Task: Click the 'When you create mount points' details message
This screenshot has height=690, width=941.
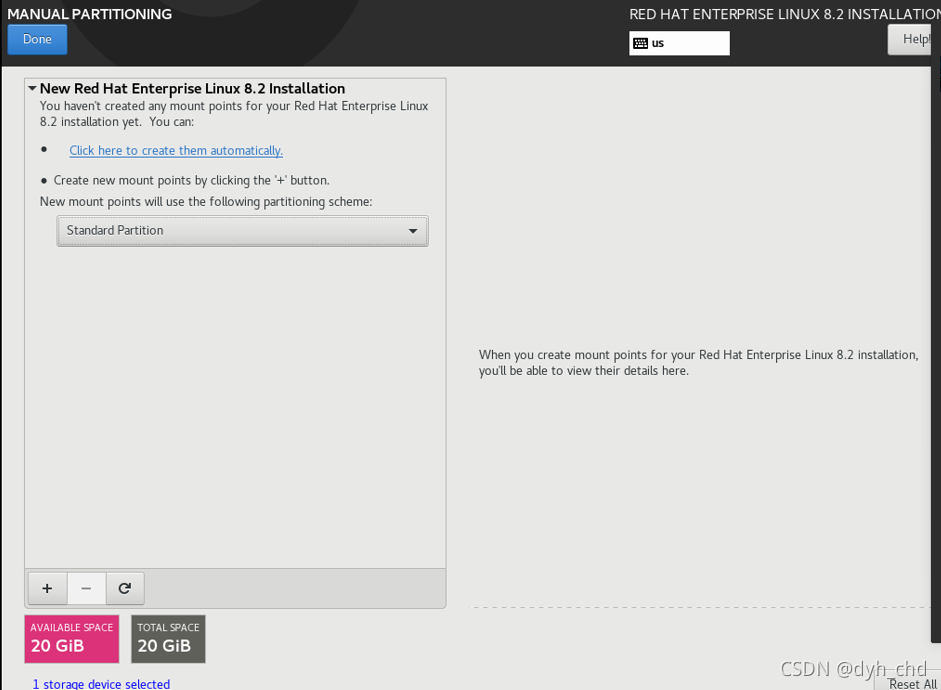Action: tap(699, 362)
